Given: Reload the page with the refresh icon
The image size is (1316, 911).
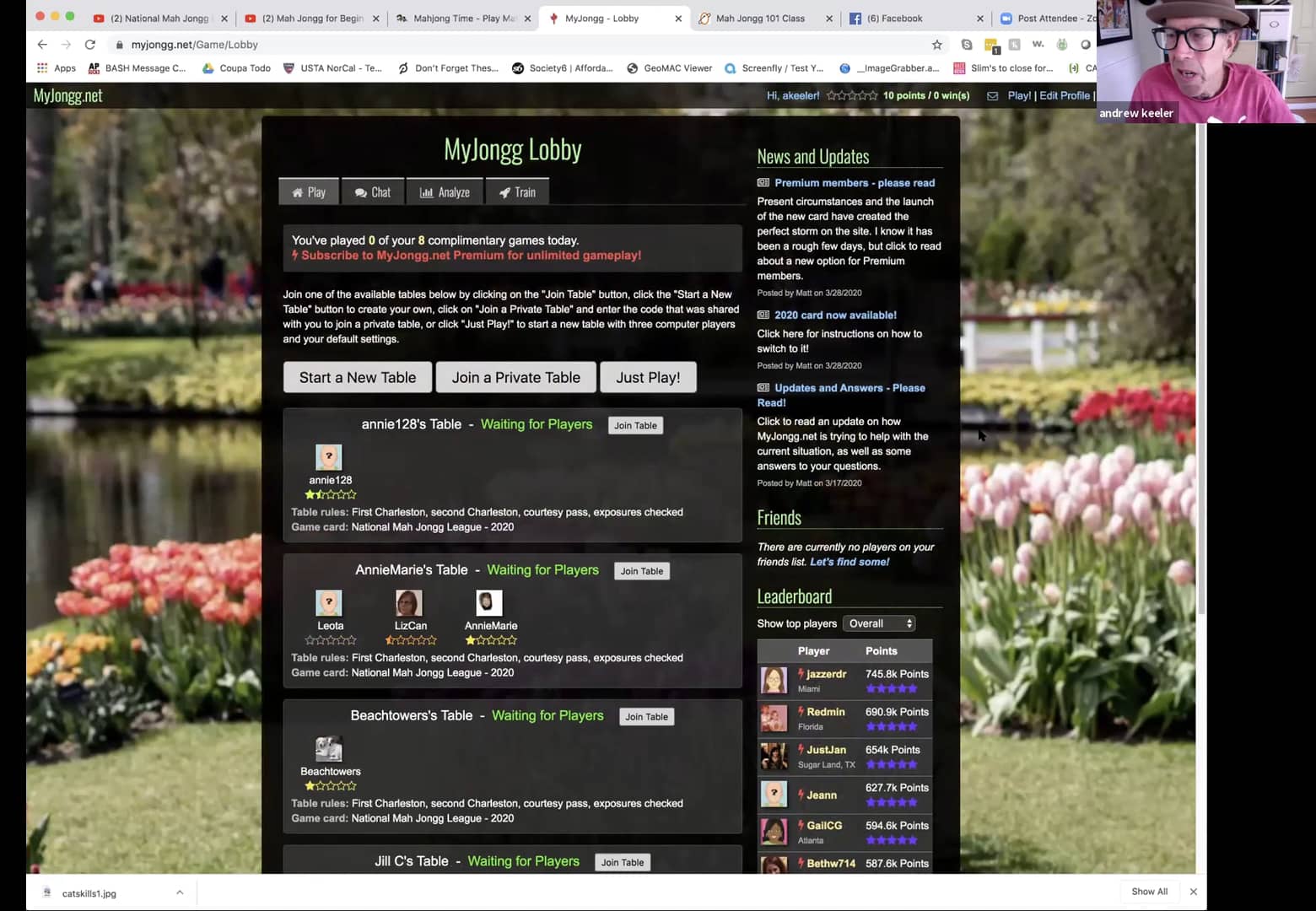Looking at the screenshot, I should tap(90, 45).
